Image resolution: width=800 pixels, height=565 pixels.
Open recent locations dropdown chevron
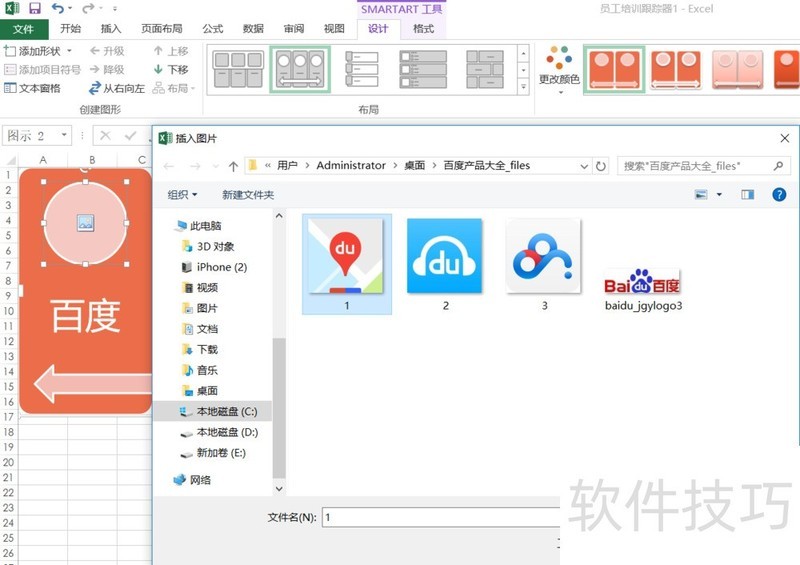pyautogui.click(x=216, y=166)
